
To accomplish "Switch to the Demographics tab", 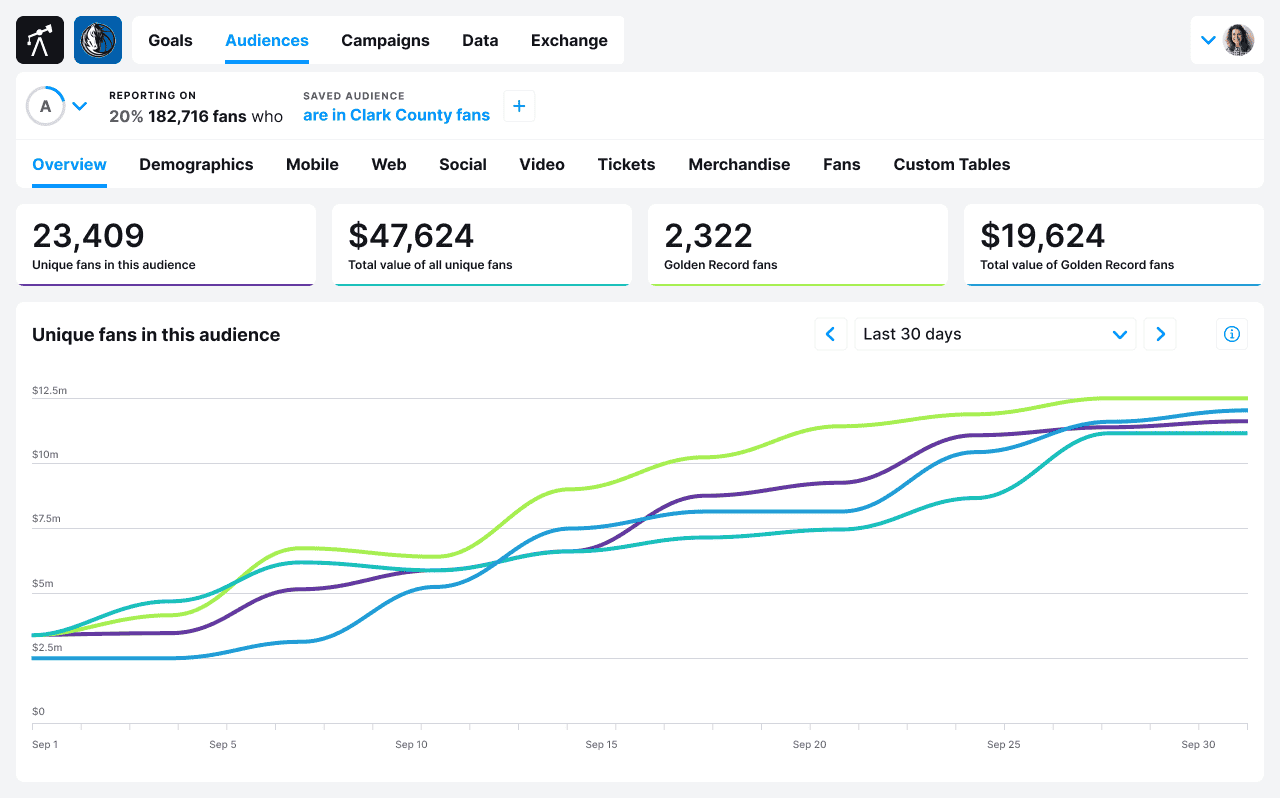I will [x=196, y=164].
